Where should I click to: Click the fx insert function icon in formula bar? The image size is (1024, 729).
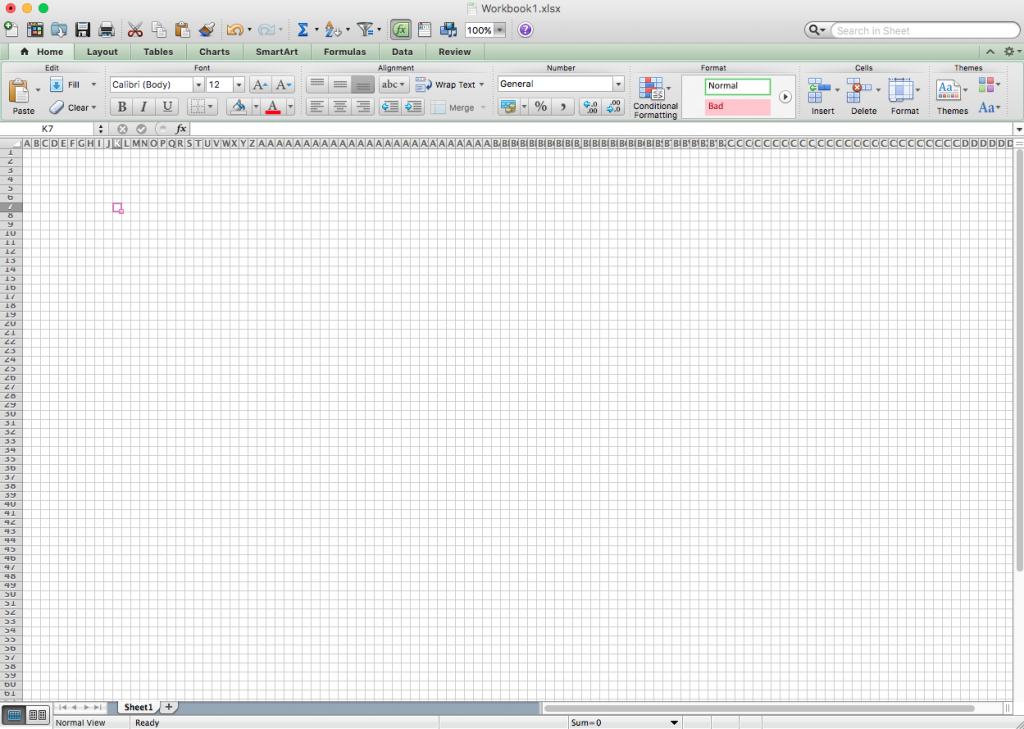181,129
